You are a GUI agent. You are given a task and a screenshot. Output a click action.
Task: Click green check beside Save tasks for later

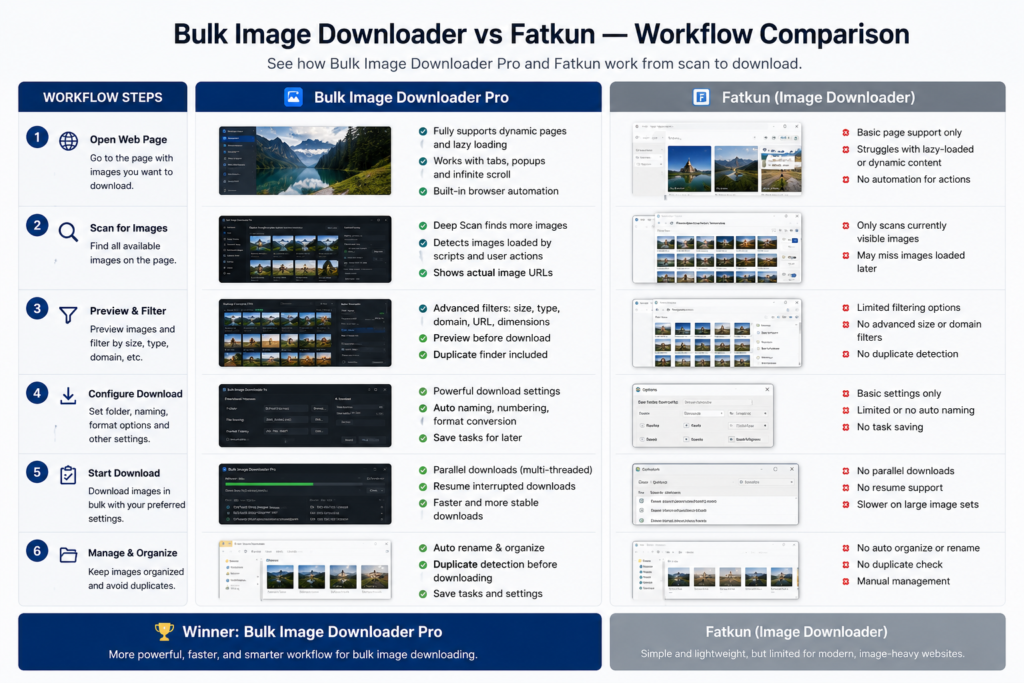point(423,438)
